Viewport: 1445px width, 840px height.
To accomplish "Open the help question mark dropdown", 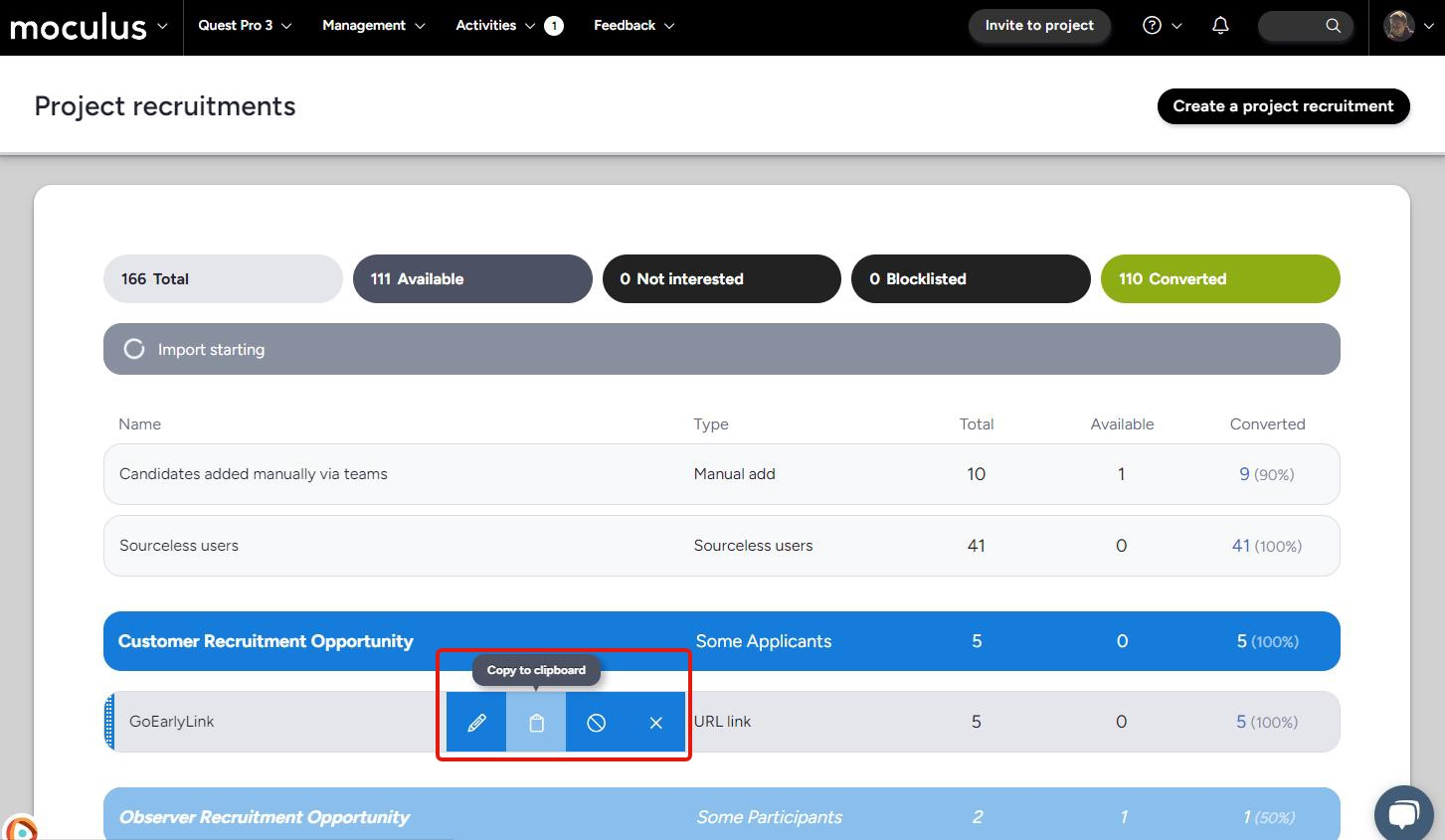I will (x=1162, y=26).
